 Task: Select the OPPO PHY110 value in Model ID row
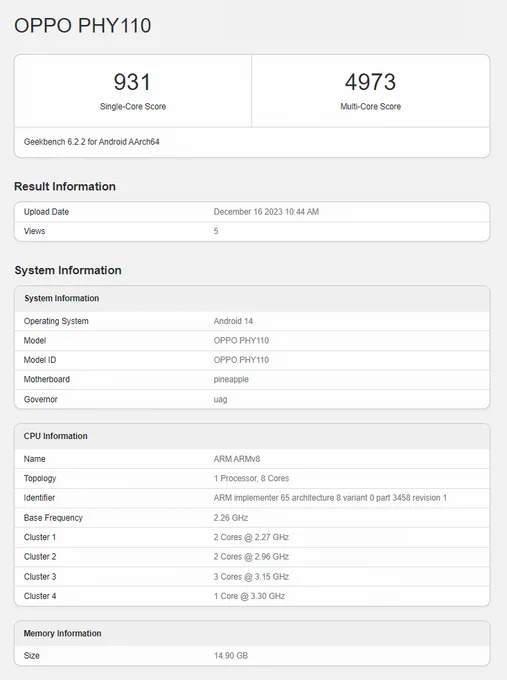click(241, 360)
